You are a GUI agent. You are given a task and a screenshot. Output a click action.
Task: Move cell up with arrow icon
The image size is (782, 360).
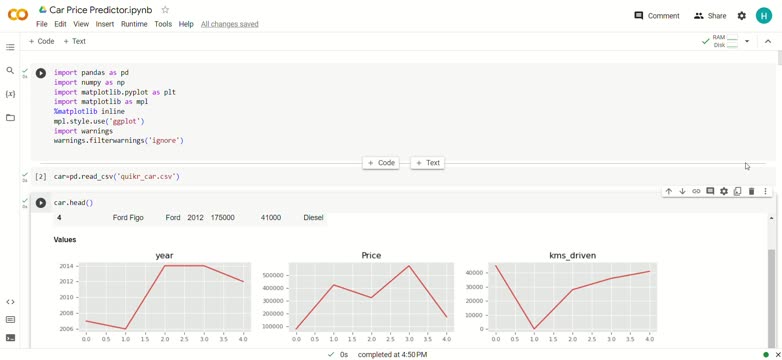(x=669, y=191)
